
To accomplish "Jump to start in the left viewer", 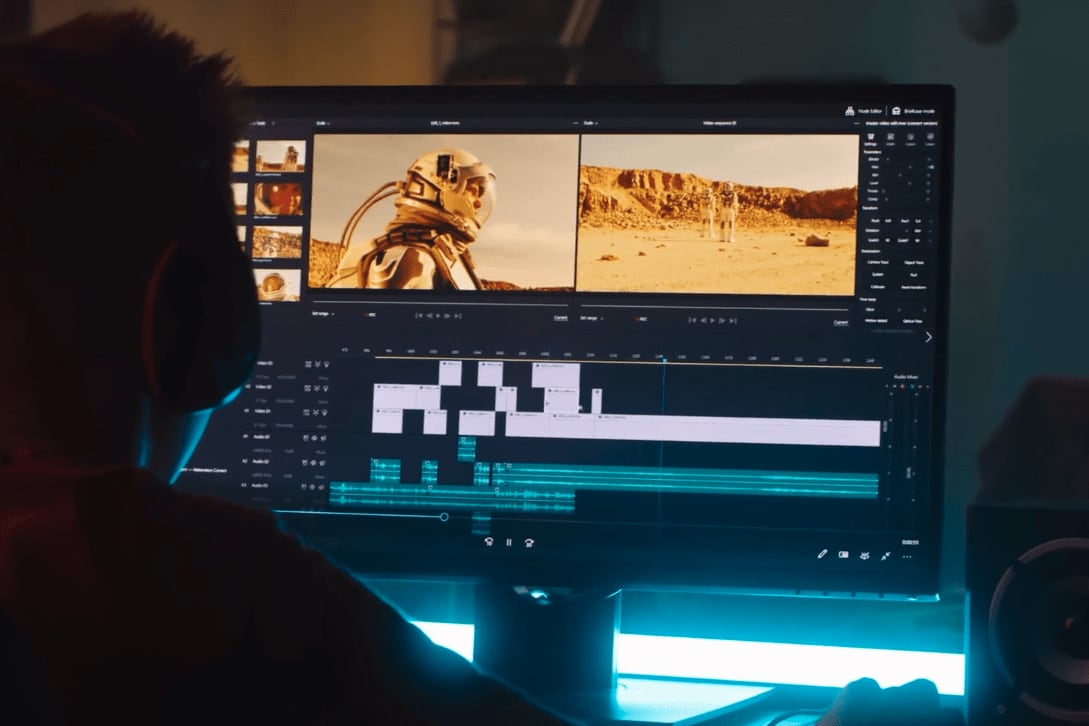I will click(x=418, y=315).
